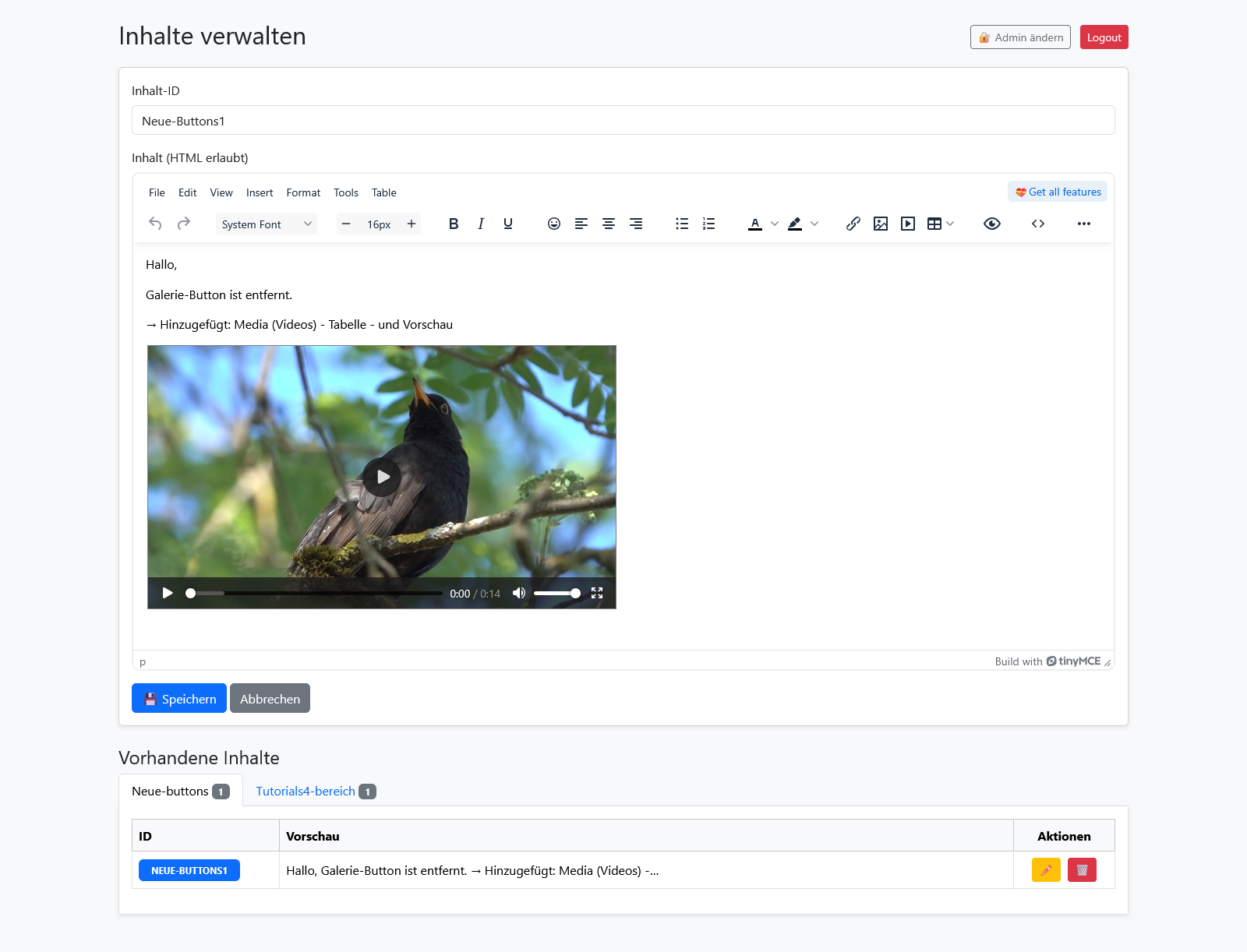Open the System Font dropdown
The width and height of the screenshot is (1247, 952).
click(266, 224)
